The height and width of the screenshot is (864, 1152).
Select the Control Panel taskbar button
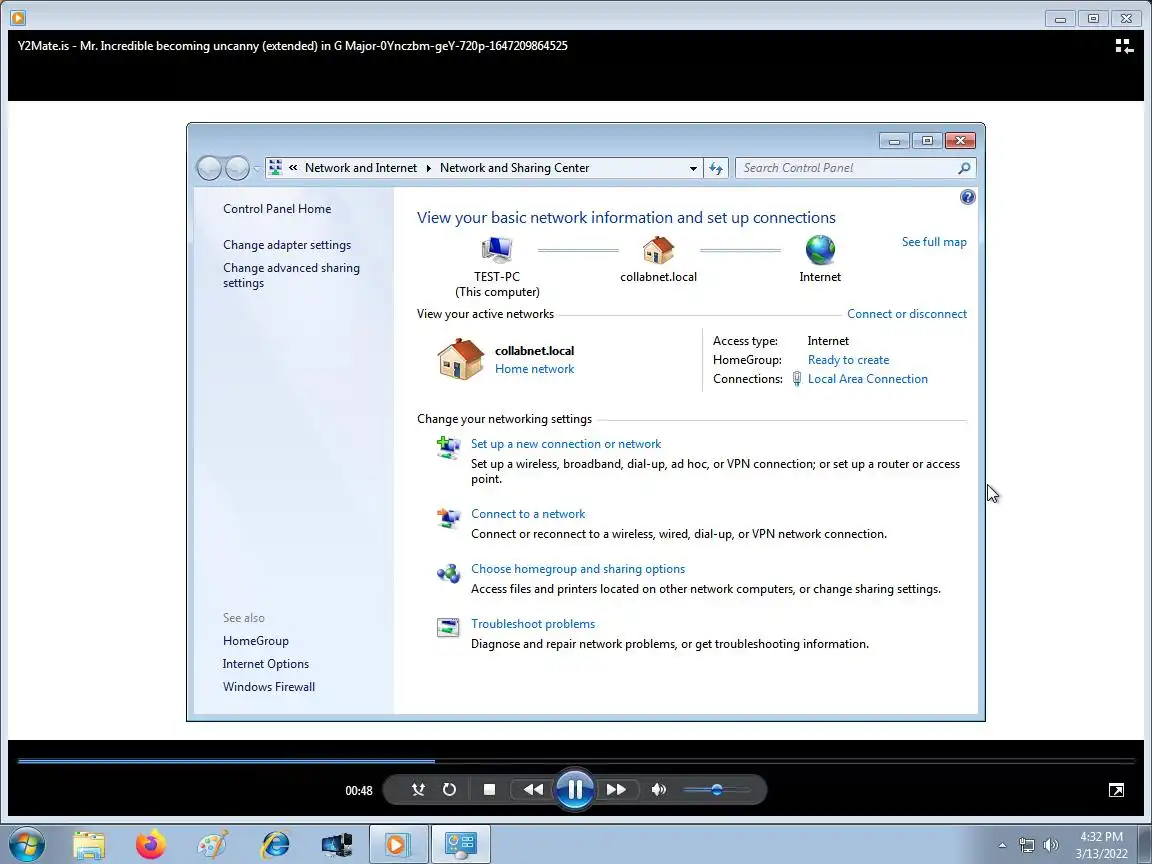461,844
